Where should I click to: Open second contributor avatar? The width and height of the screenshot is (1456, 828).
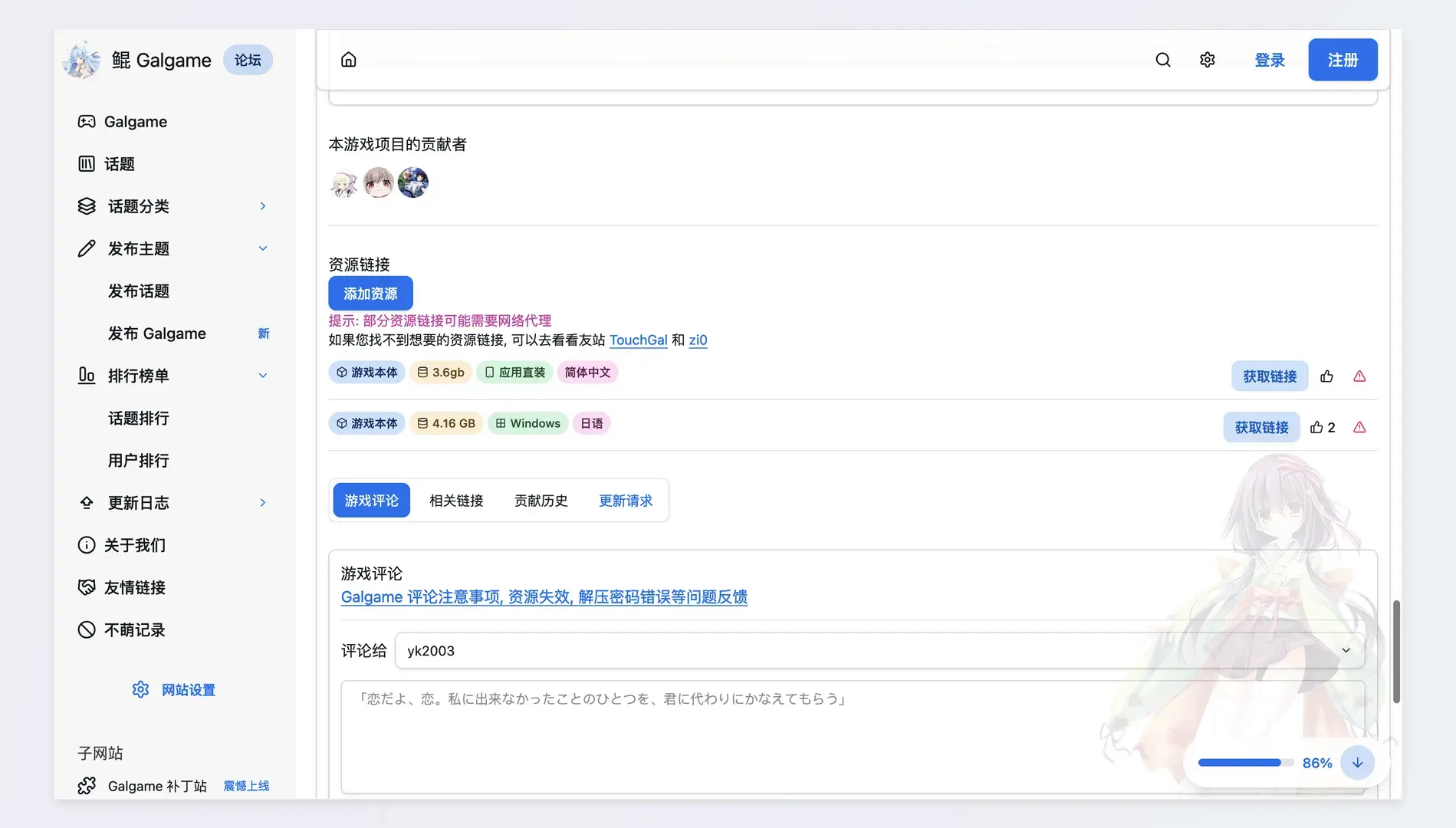379,182
